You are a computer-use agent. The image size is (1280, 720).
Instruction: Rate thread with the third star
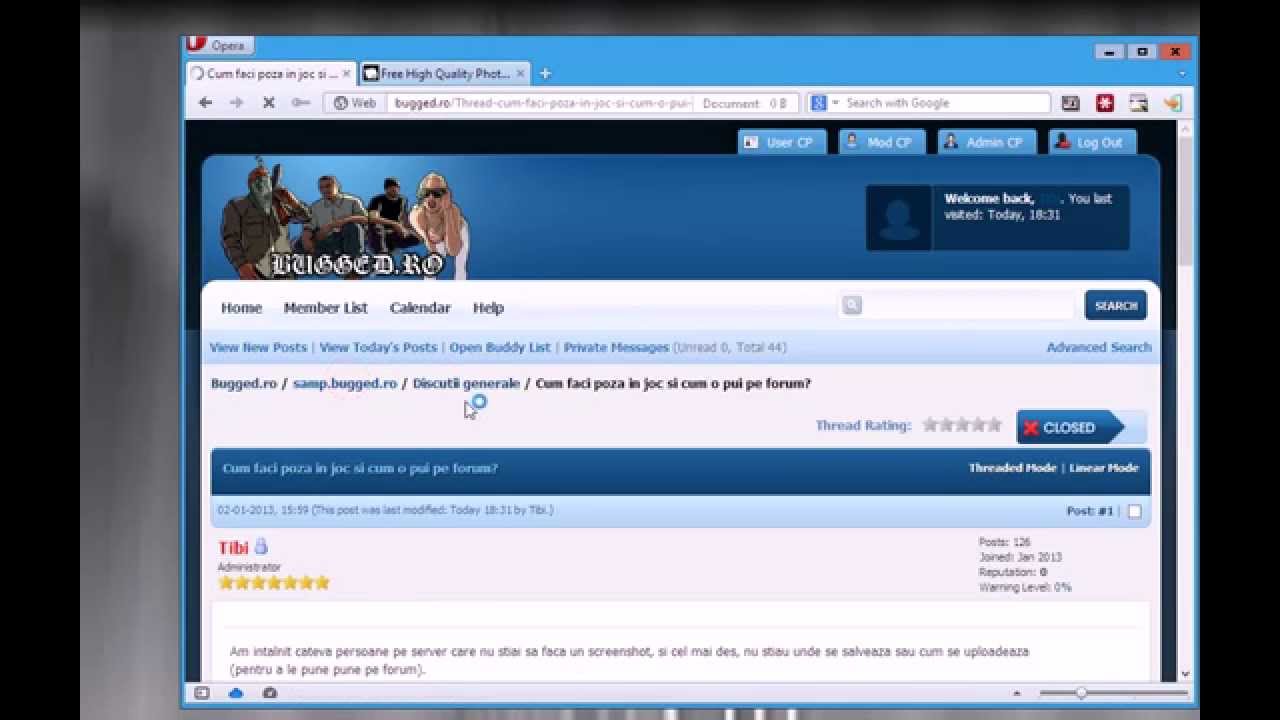pos(962,425)
